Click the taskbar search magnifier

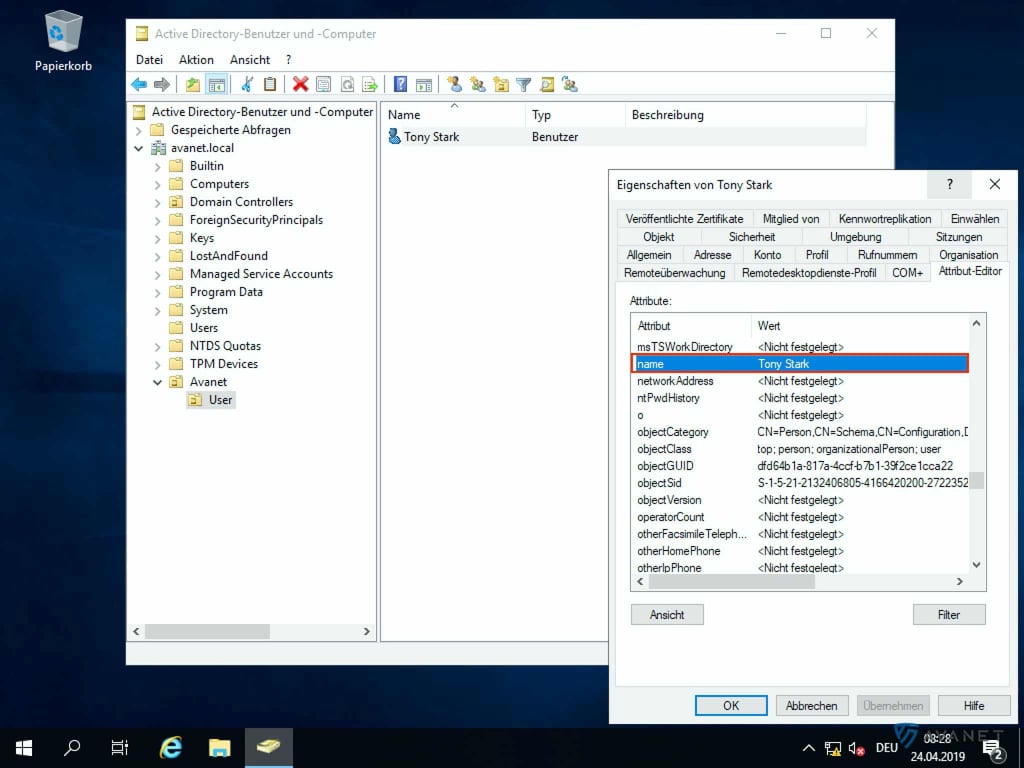coord(72,748)
